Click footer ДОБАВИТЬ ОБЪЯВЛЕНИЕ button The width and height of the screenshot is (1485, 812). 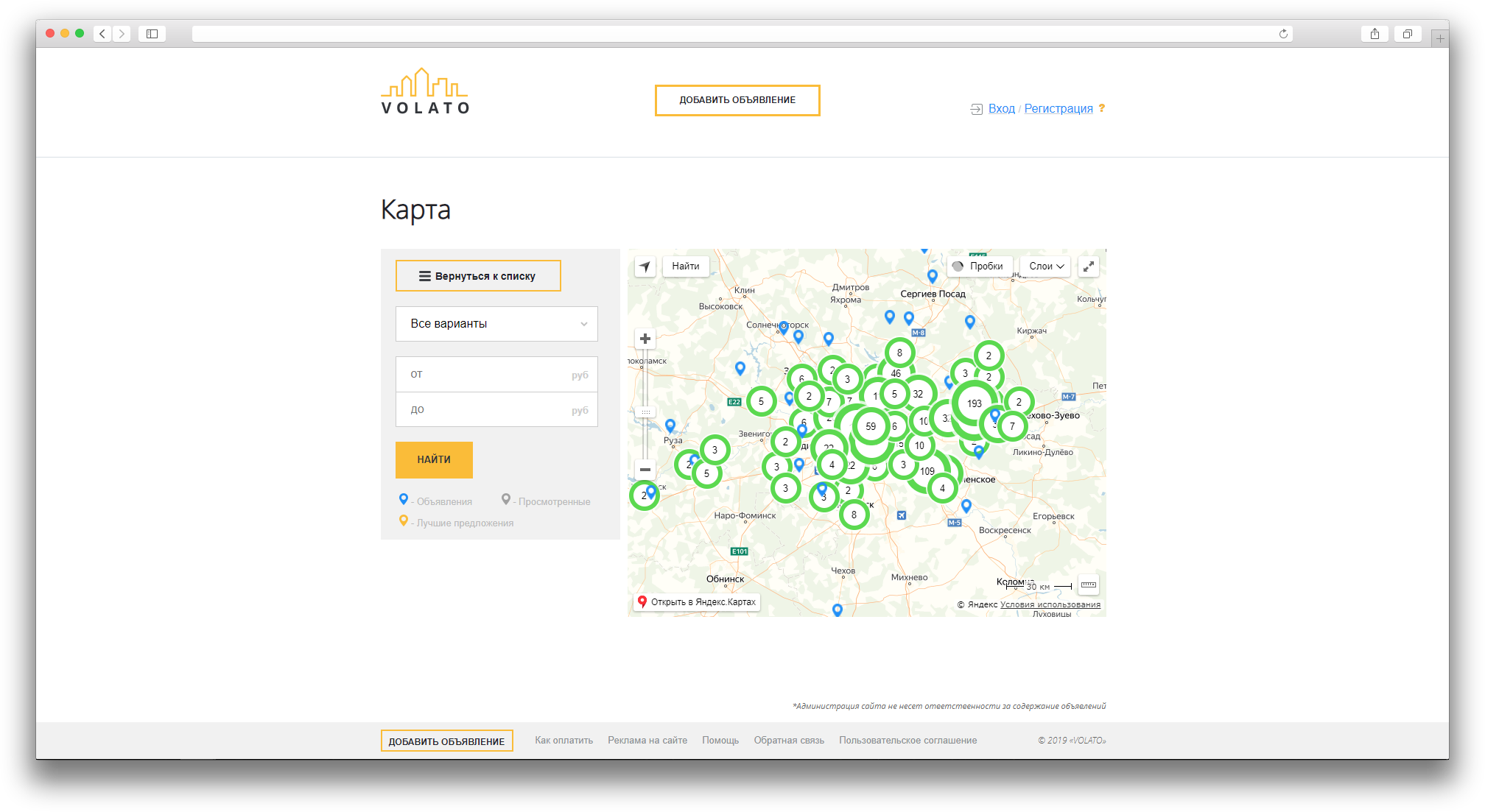(446, 741)
